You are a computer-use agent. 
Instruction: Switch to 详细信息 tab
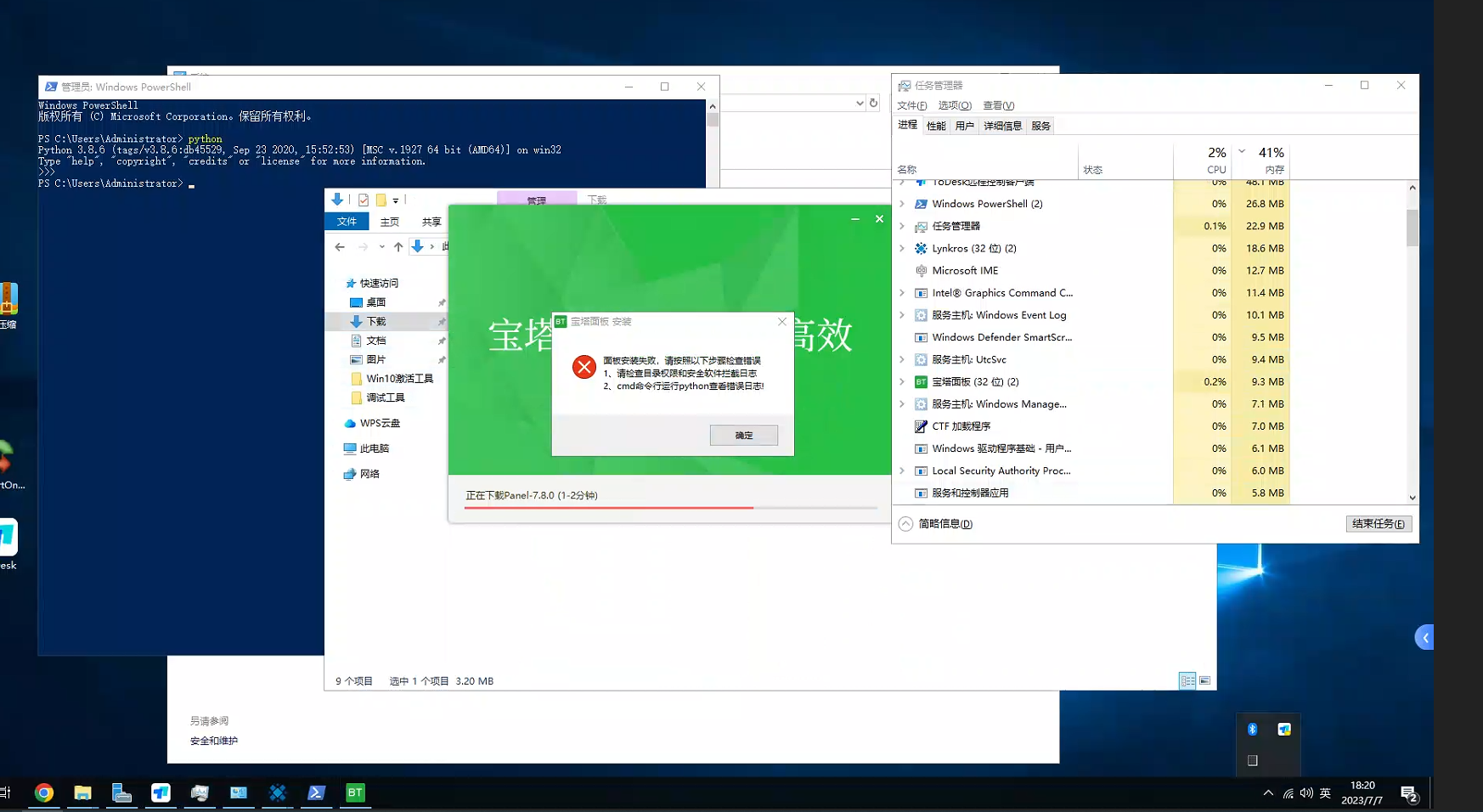[x=1002, y=126]
